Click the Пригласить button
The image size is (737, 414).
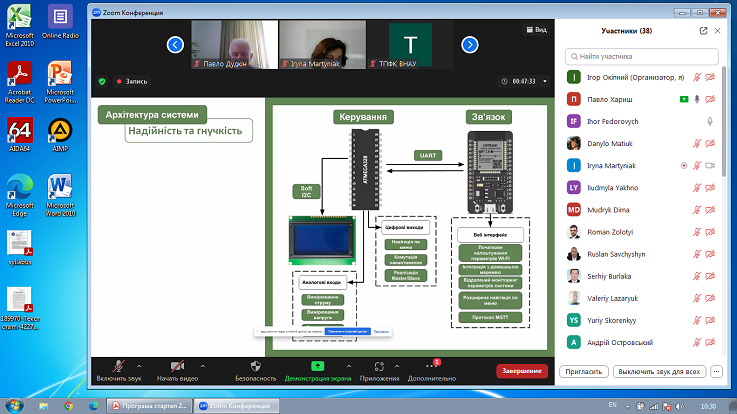(586, 371)
